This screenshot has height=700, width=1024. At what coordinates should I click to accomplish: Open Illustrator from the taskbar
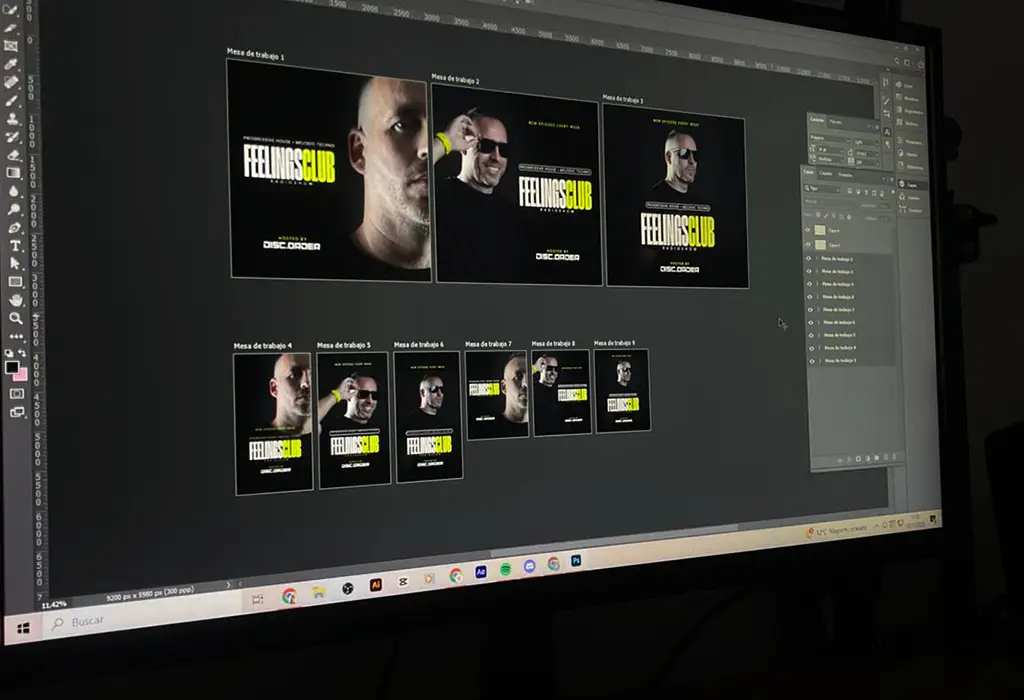377,585
